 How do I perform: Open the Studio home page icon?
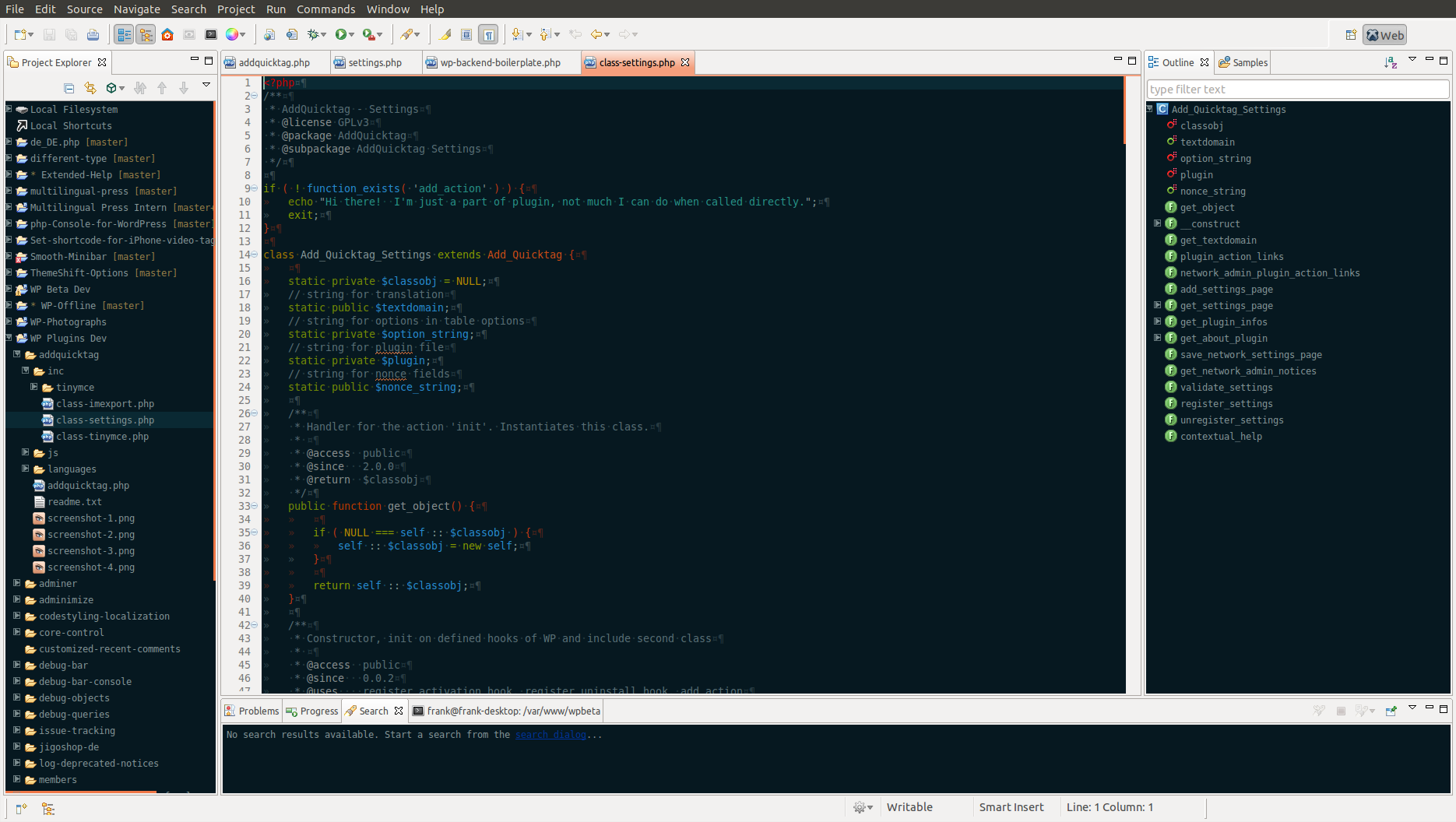coord(167,34)
